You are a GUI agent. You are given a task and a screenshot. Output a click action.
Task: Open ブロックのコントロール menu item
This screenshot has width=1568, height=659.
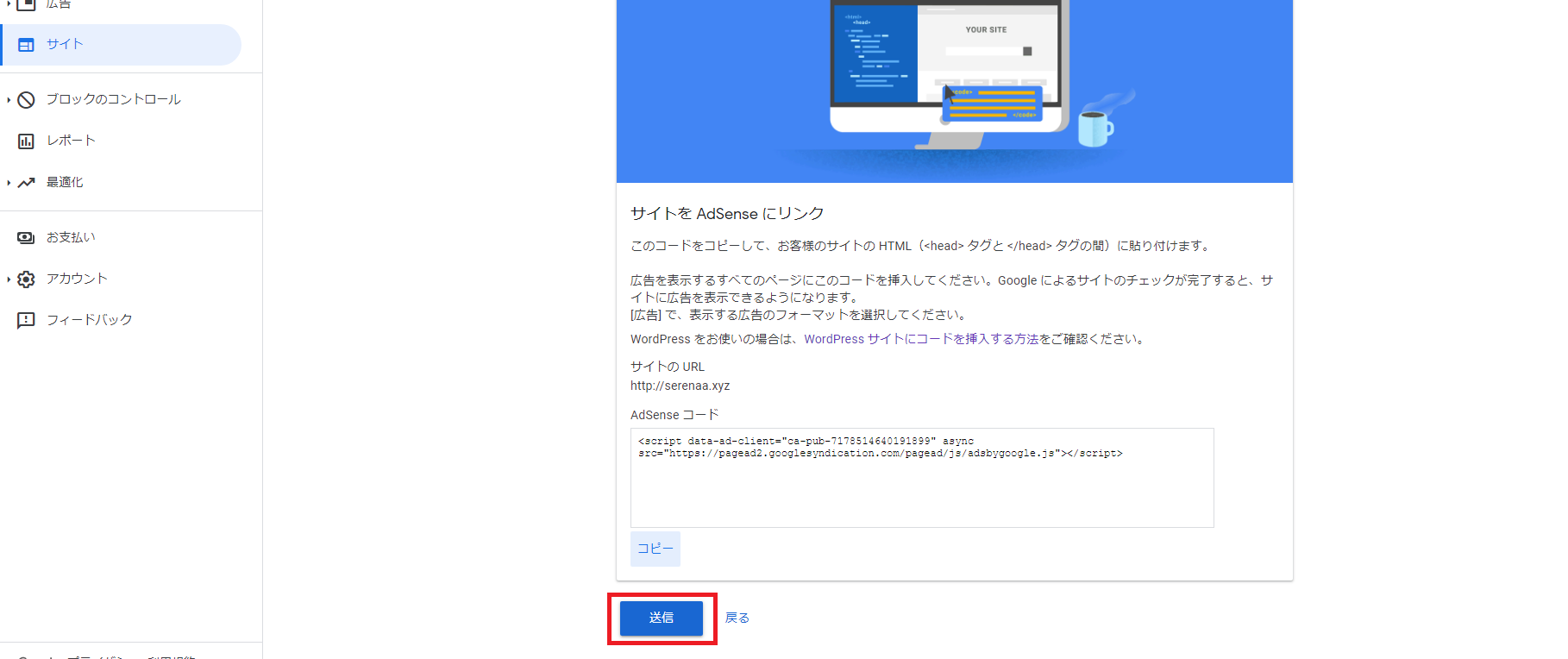click(113, 99)
